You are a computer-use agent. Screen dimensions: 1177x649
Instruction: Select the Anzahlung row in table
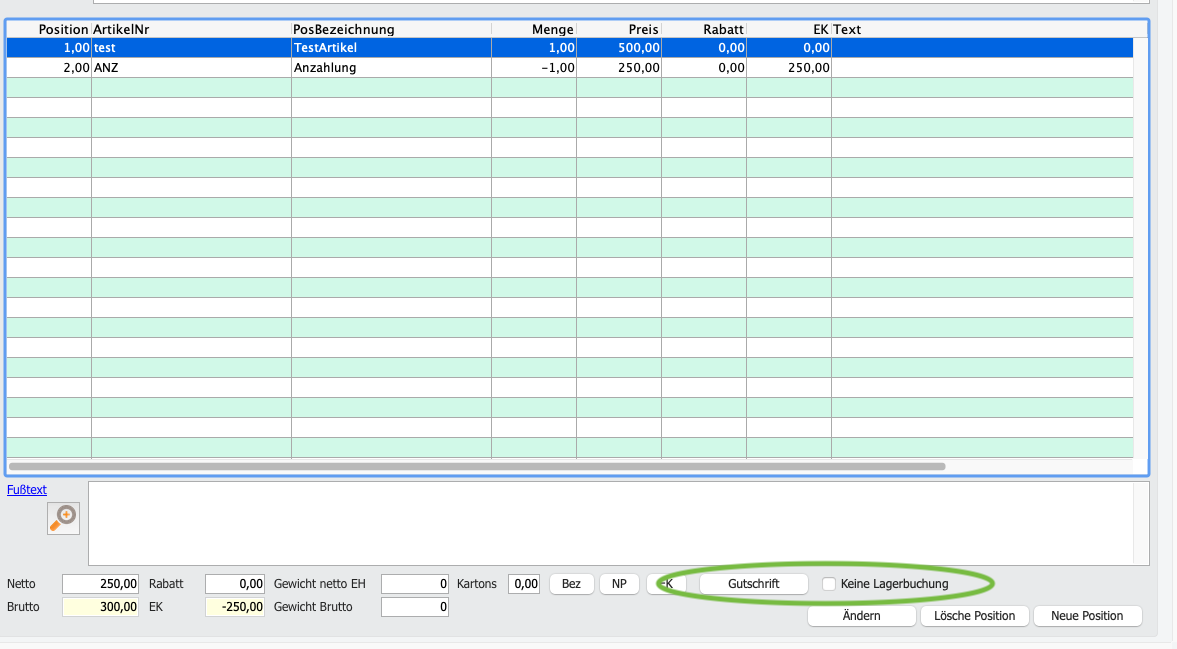570,68
